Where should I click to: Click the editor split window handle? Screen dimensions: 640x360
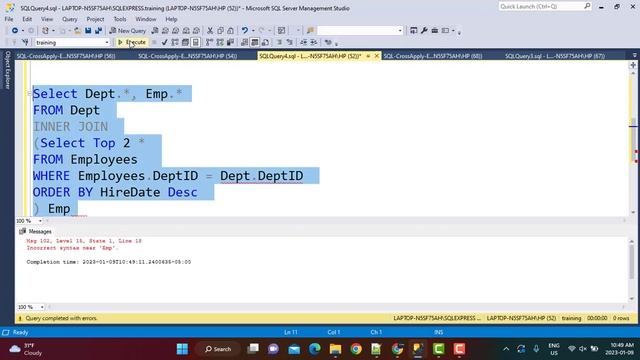point(633,65)
